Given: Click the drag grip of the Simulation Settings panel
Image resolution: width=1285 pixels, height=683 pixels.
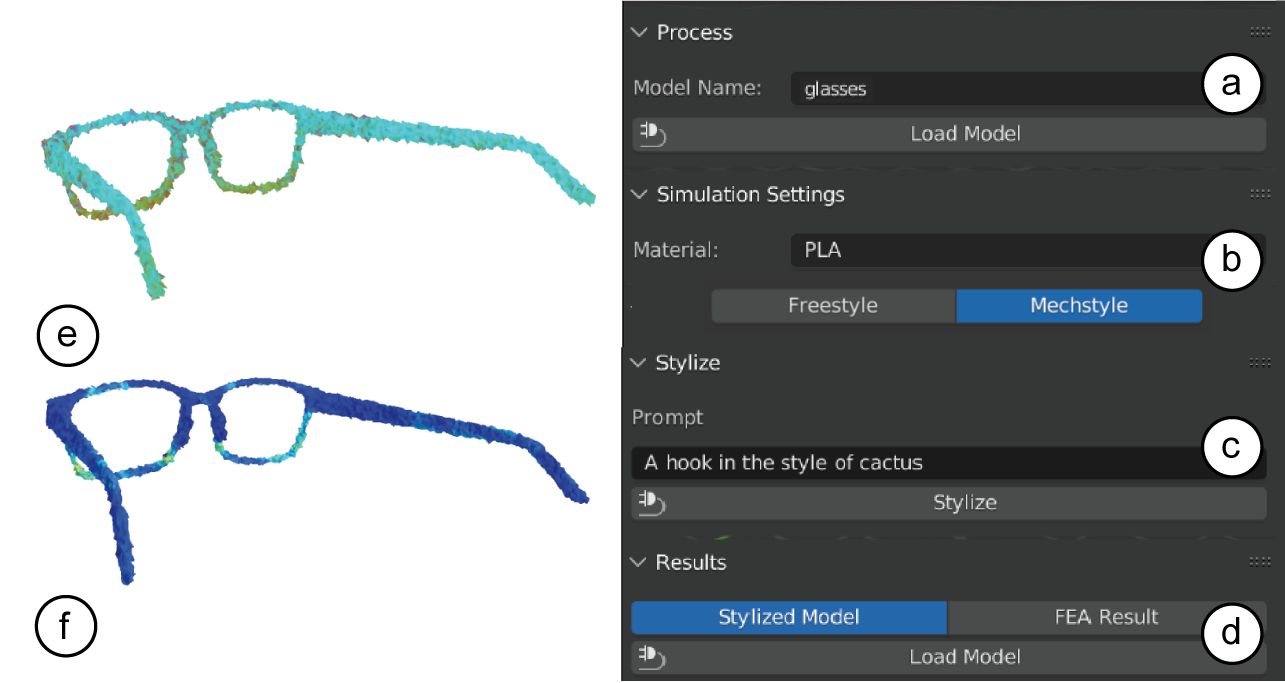Looking at the screenshot, I should (1262, 193).
